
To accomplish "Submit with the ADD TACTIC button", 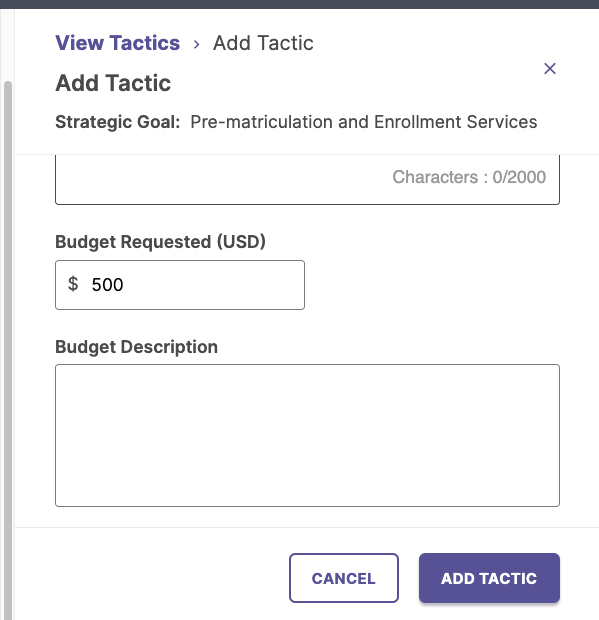I will [489, 578].
